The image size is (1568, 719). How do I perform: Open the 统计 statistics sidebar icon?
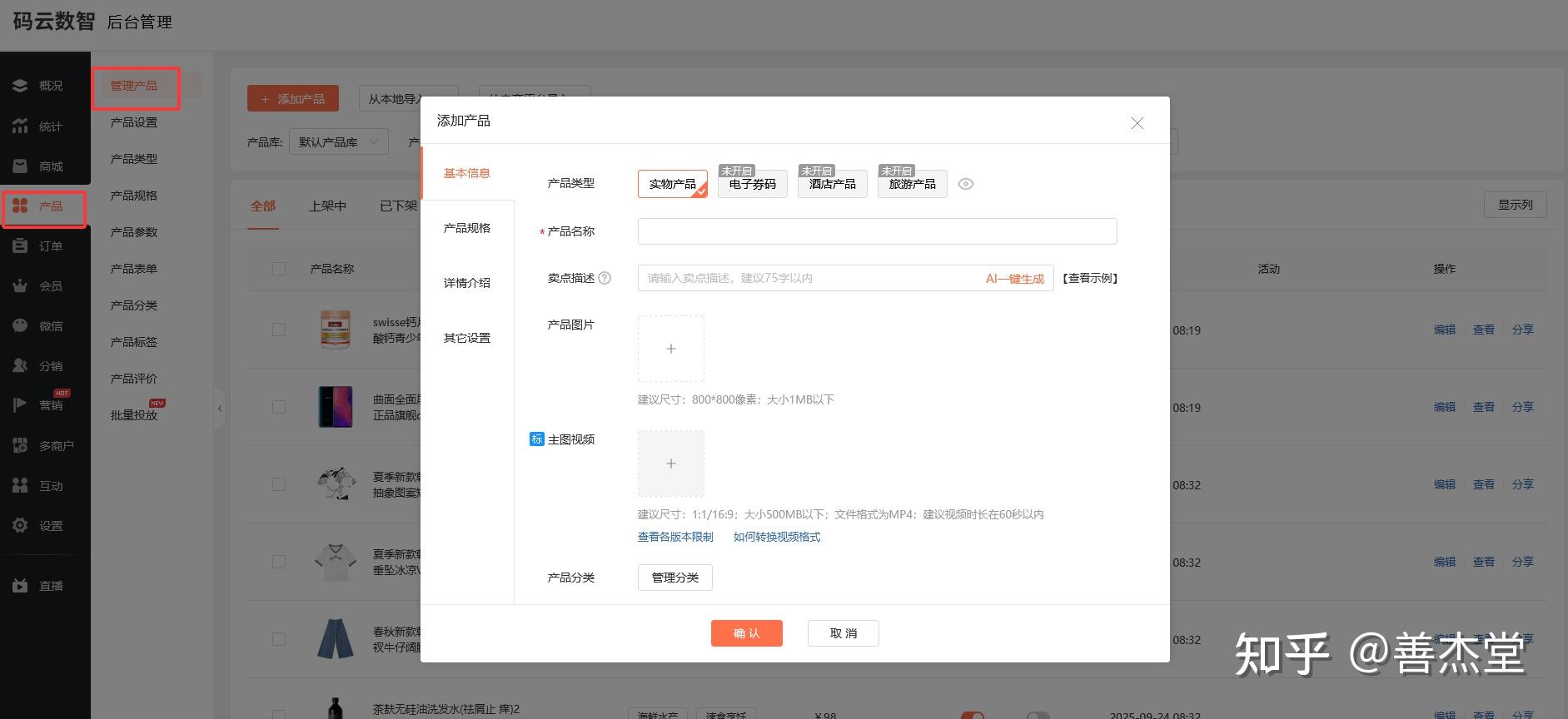pyautogui.click(x=21, y=126)
